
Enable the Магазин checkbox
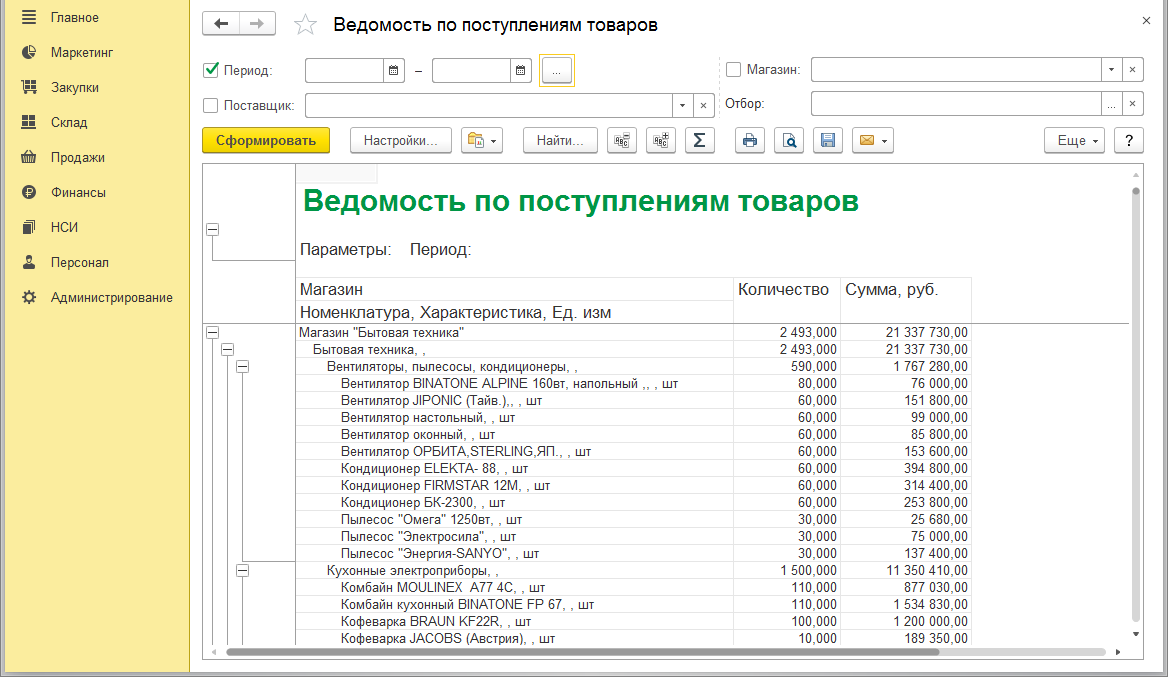pos(734,69)
